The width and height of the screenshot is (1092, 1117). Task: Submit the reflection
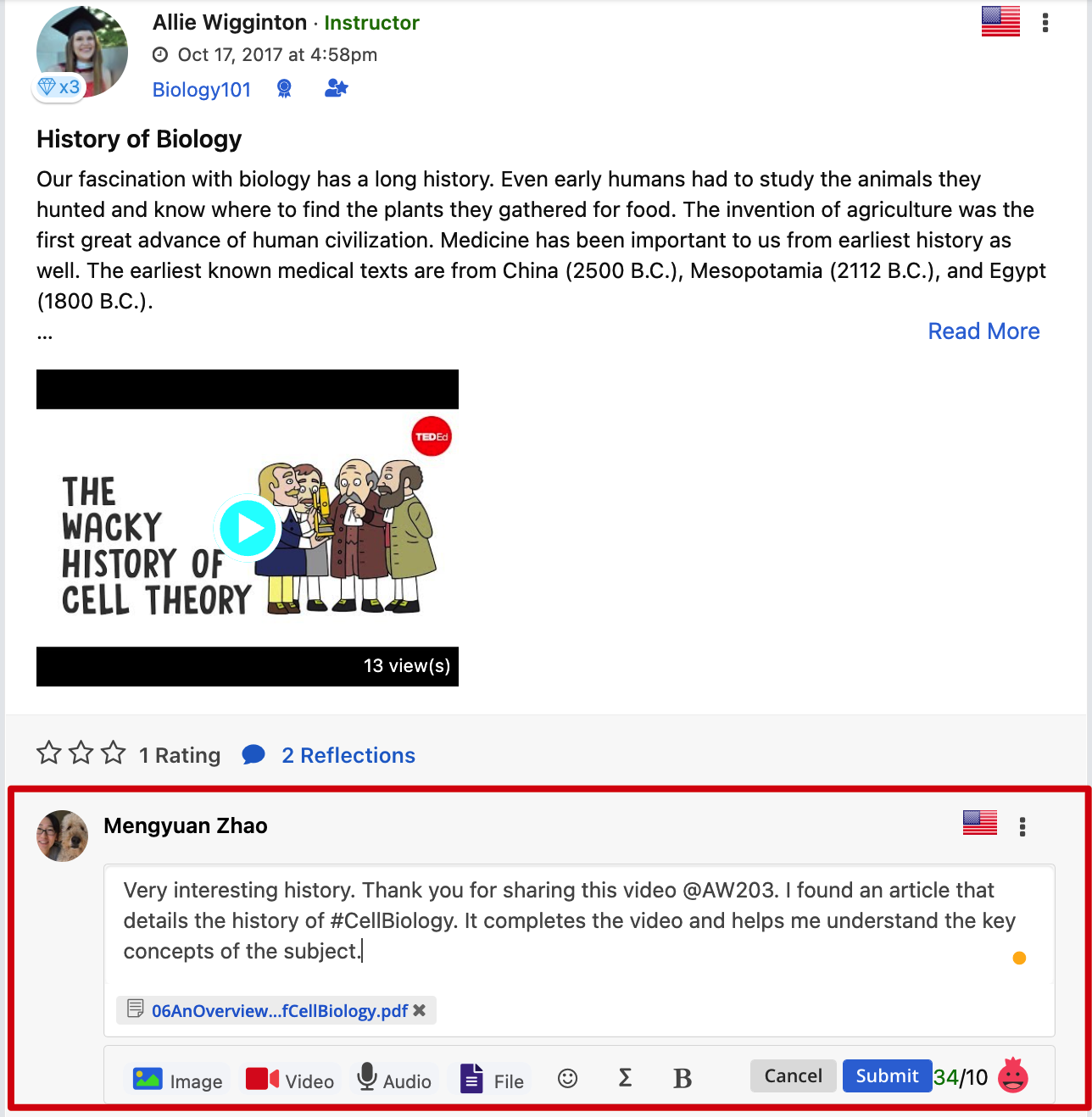(887, 1076)
